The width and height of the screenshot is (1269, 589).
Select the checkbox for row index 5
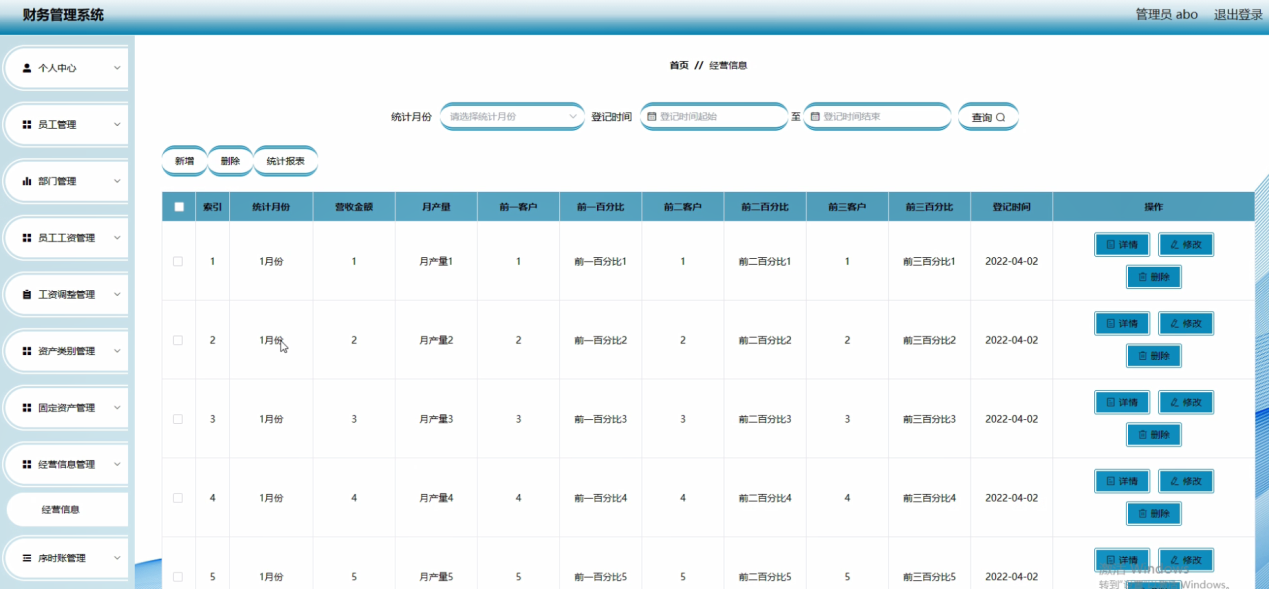[178, 577]
